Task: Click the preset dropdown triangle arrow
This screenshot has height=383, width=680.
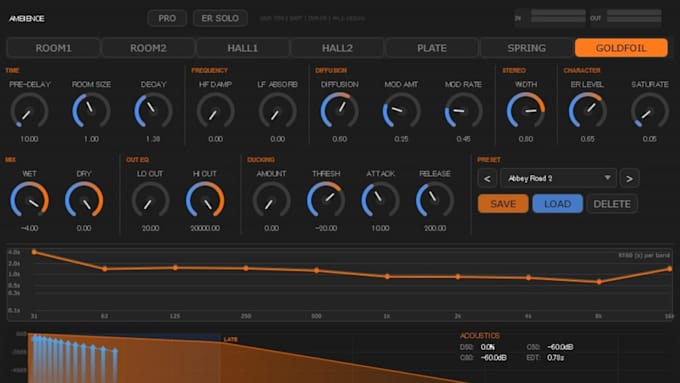Action: pyautogui.click(x=608, y=178)
